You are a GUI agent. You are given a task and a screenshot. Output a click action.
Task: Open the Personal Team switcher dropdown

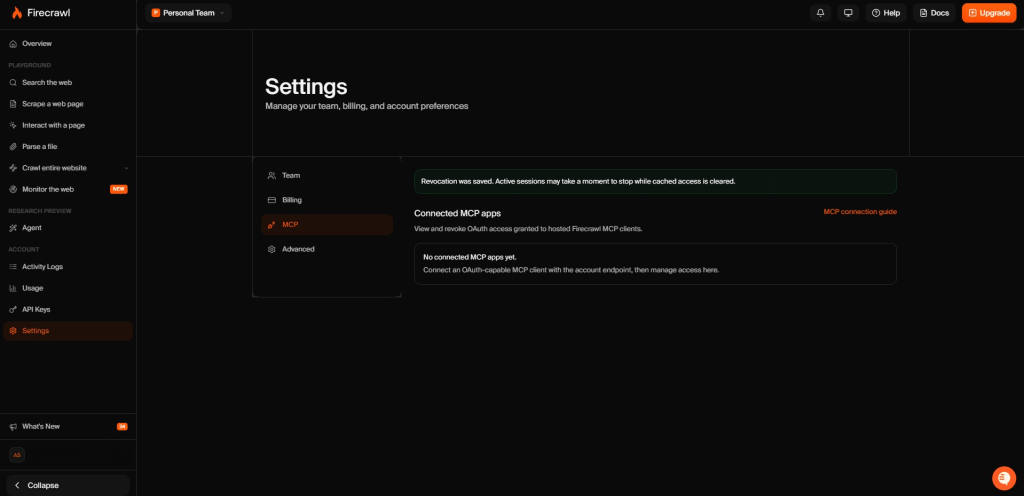point(188,12)
